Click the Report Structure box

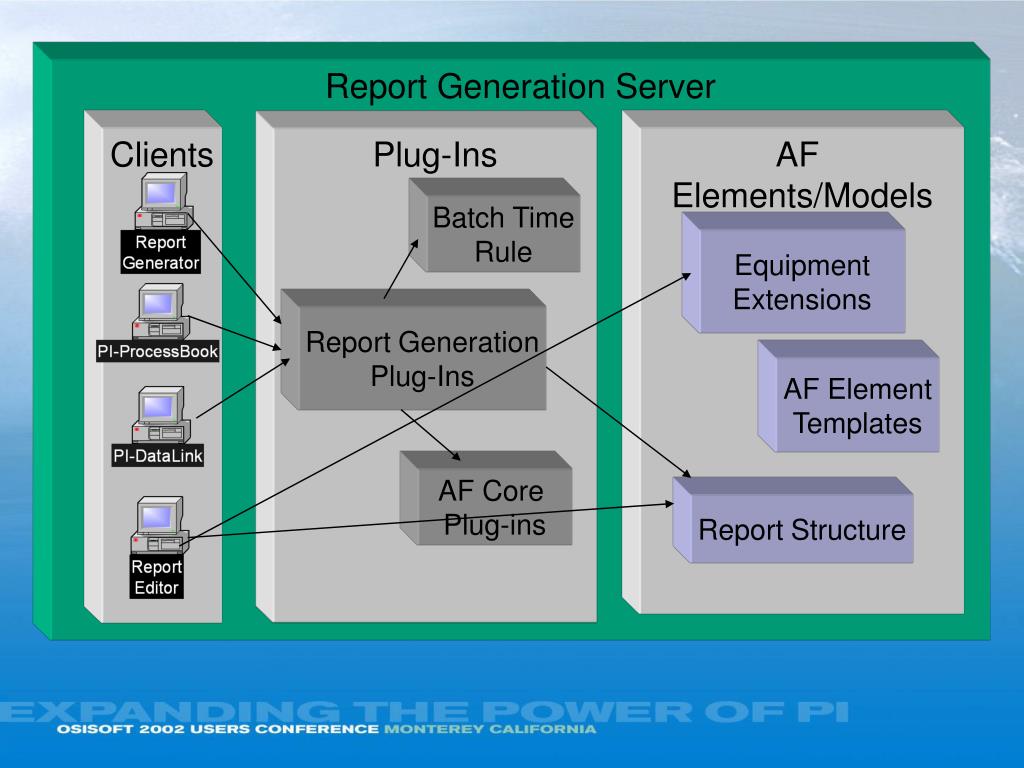[x=793, y=520]
